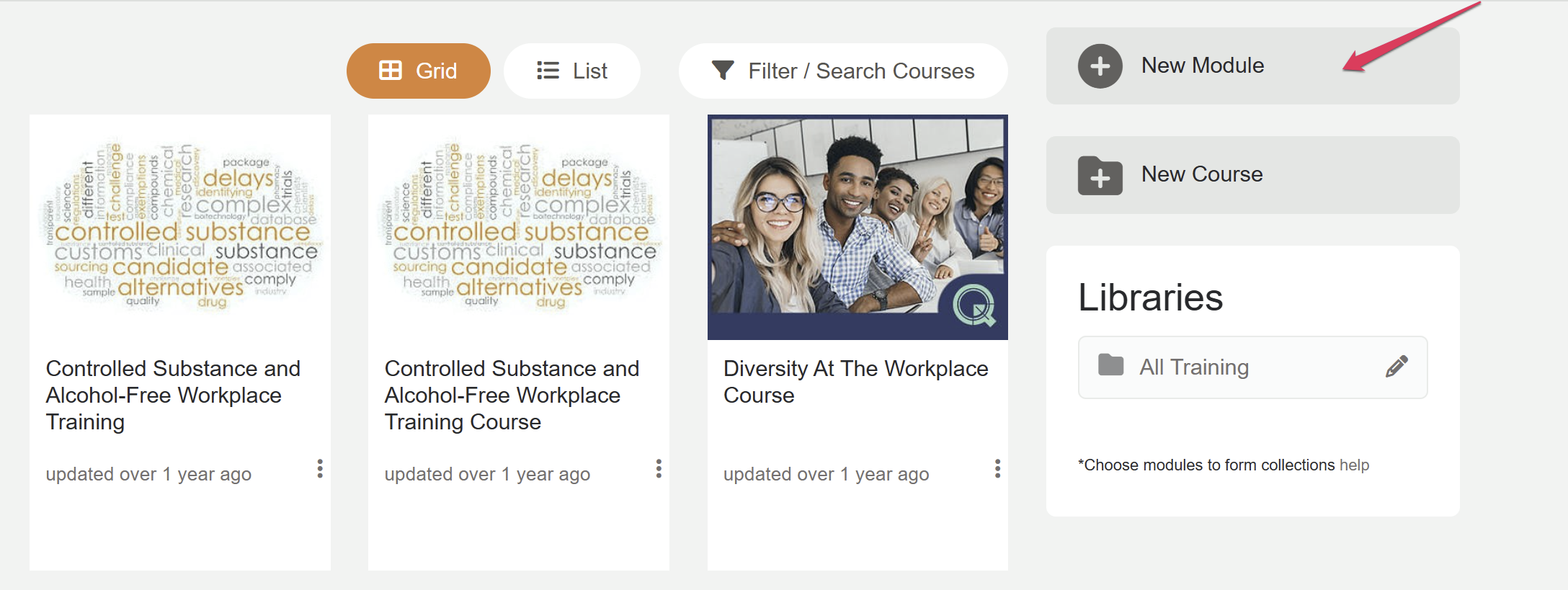
Task: Open Diversity At The Workplace Course title
Action: point(855,382)
